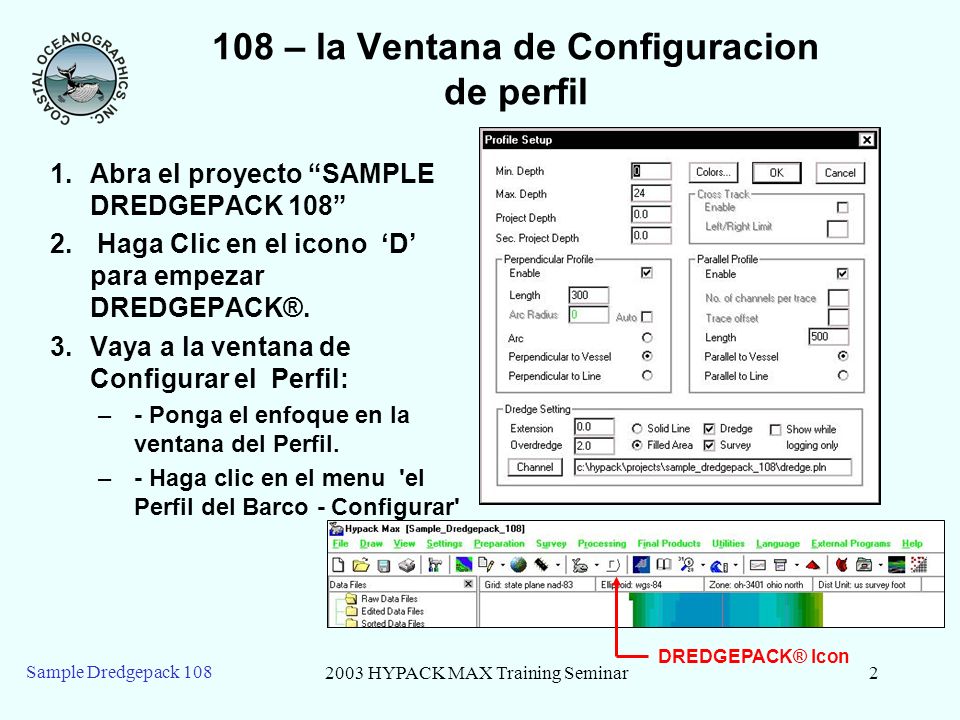Select Raw Data Files tree folder
Screen dimensions: 960x720
(381, 598)
